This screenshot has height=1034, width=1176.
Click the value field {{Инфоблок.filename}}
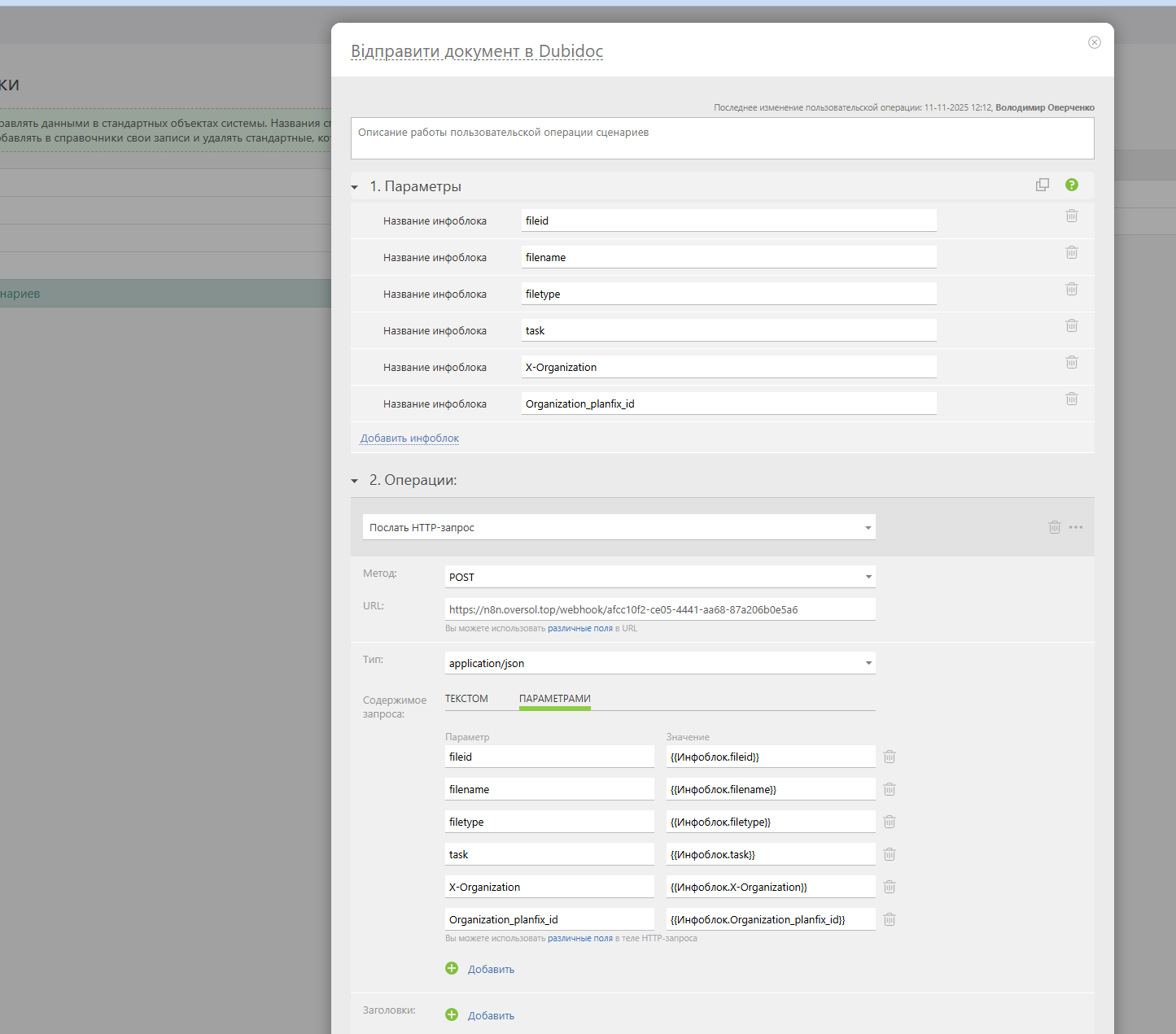pos(771,789)
